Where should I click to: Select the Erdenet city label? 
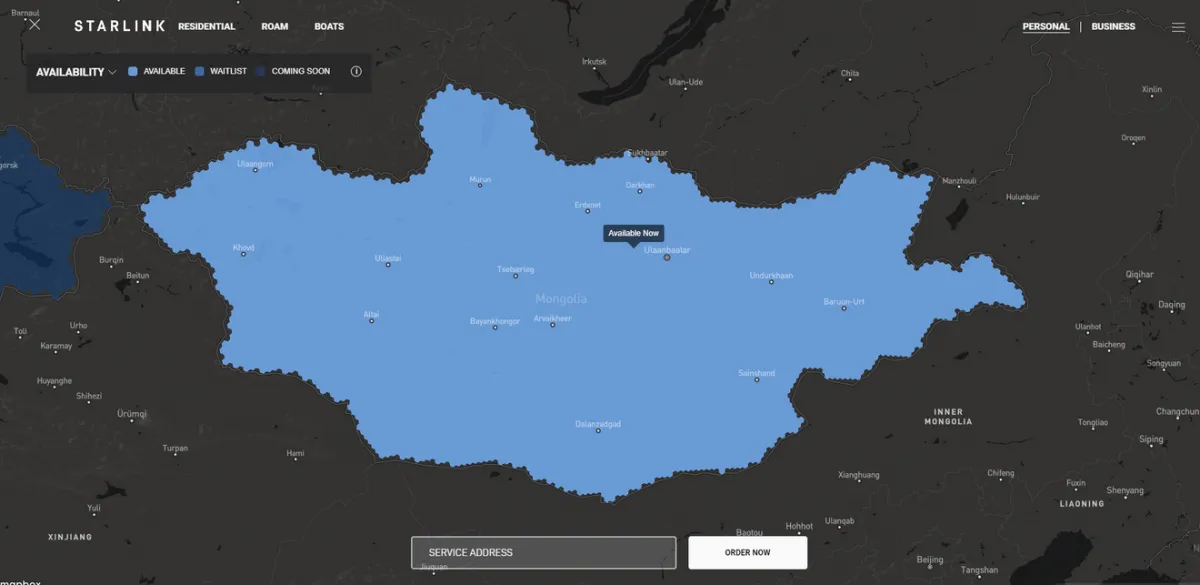pos(588,205)
